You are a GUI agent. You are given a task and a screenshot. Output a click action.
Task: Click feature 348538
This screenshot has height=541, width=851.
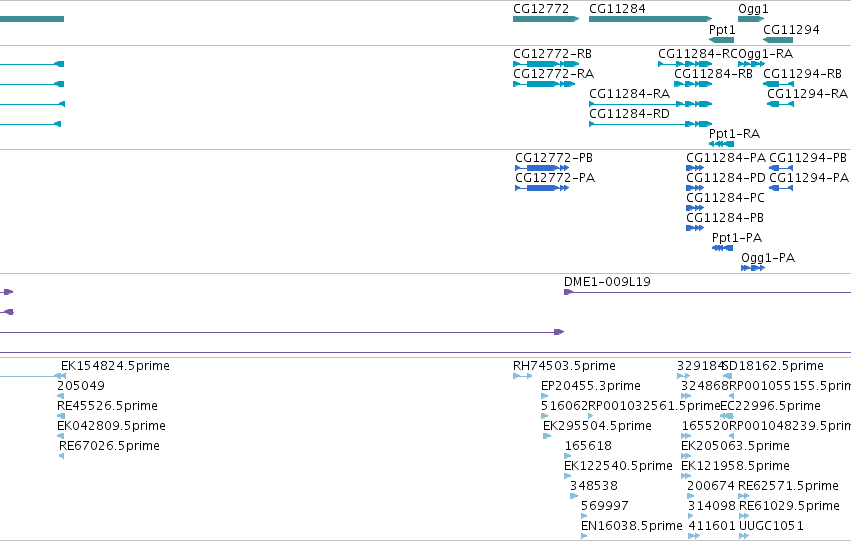coord(574,496)
